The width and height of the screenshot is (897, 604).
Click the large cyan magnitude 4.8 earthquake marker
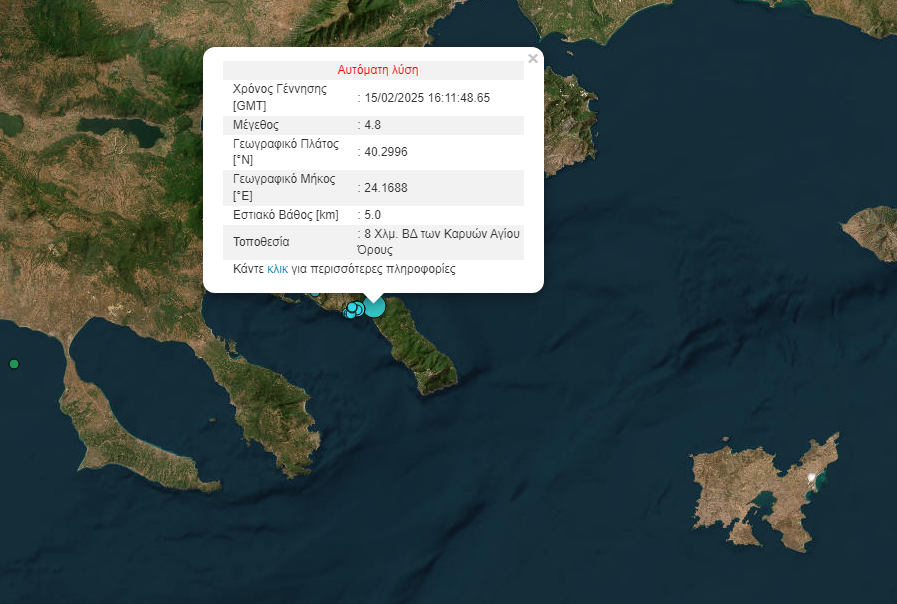(x=374, y=306)
